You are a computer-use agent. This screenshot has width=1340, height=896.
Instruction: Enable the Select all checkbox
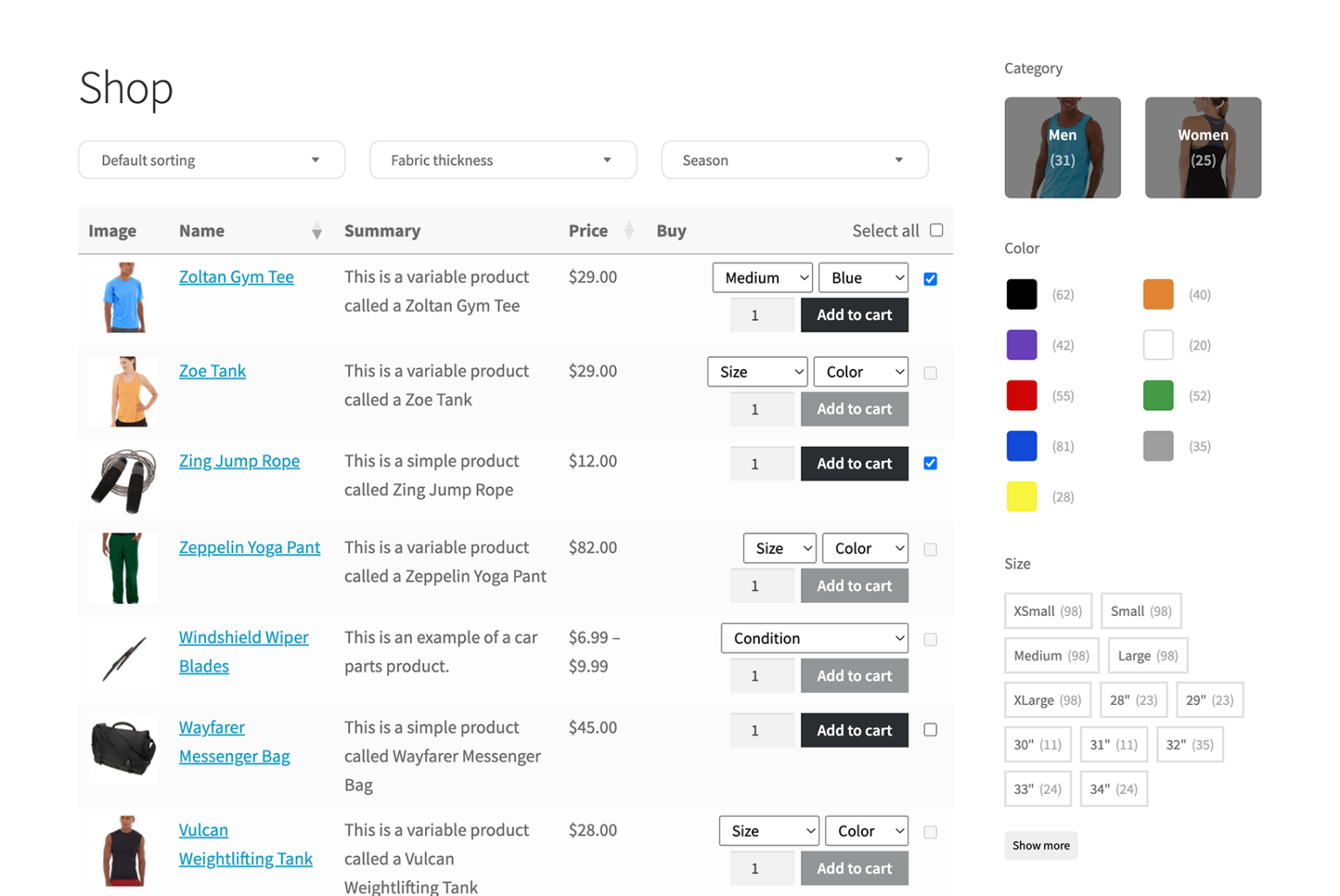click(936, 229)
